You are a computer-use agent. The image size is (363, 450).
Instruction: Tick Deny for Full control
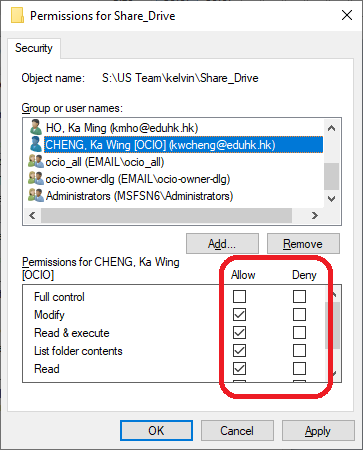[299, 296]
